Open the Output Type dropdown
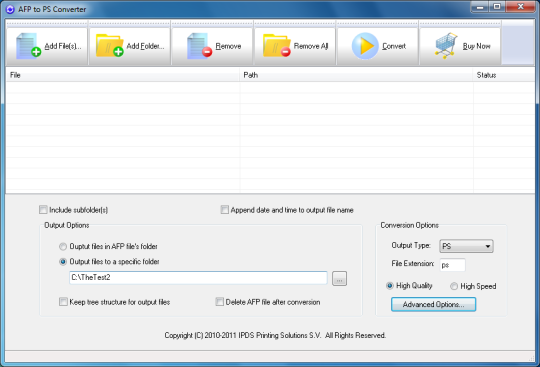540x367 pixels. tap(466, 246)
